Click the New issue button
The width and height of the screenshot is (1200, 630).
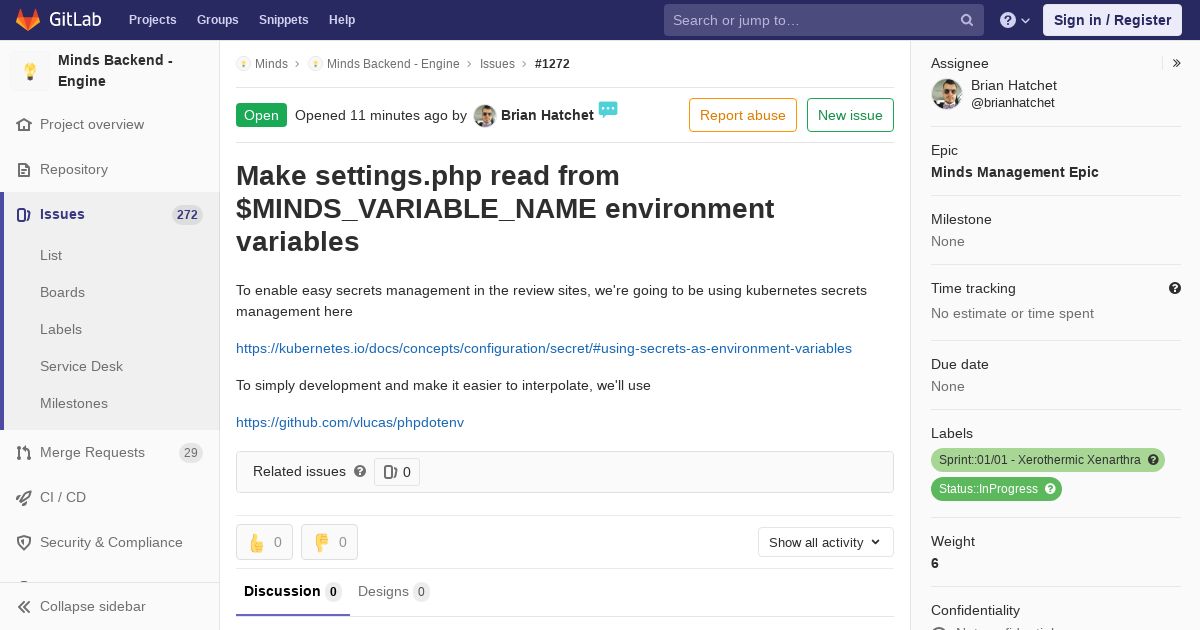tap(850, 115)
